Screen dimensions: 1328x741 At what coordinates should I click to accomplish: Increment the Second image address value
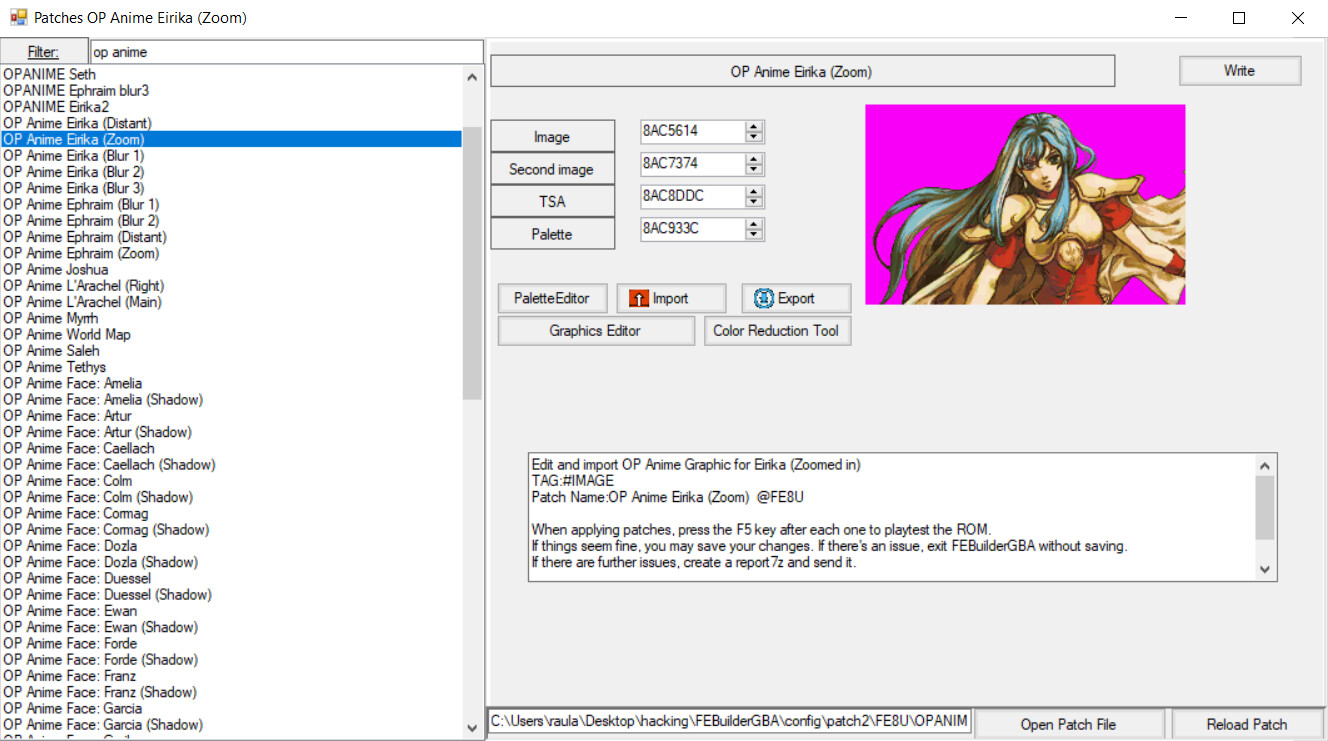point(754,158)
